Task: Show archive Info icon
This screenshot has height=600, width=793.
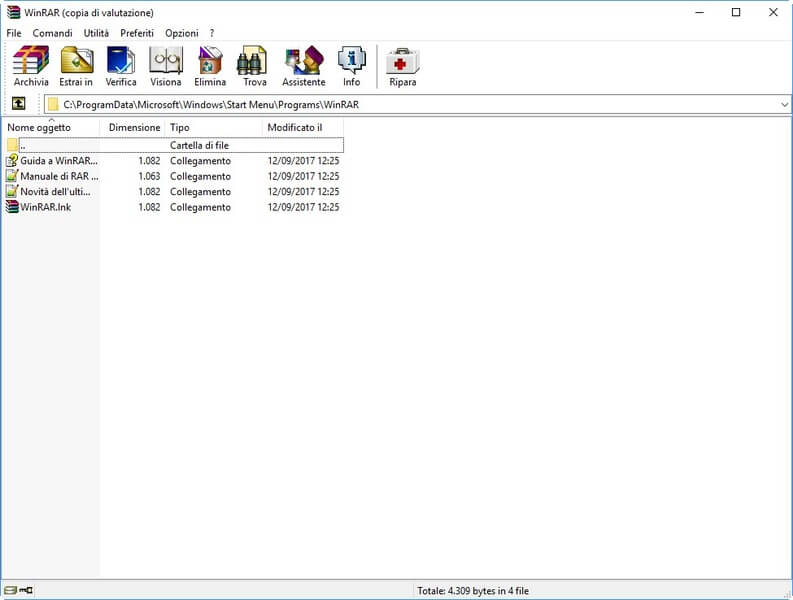Action: click(351, 60)
